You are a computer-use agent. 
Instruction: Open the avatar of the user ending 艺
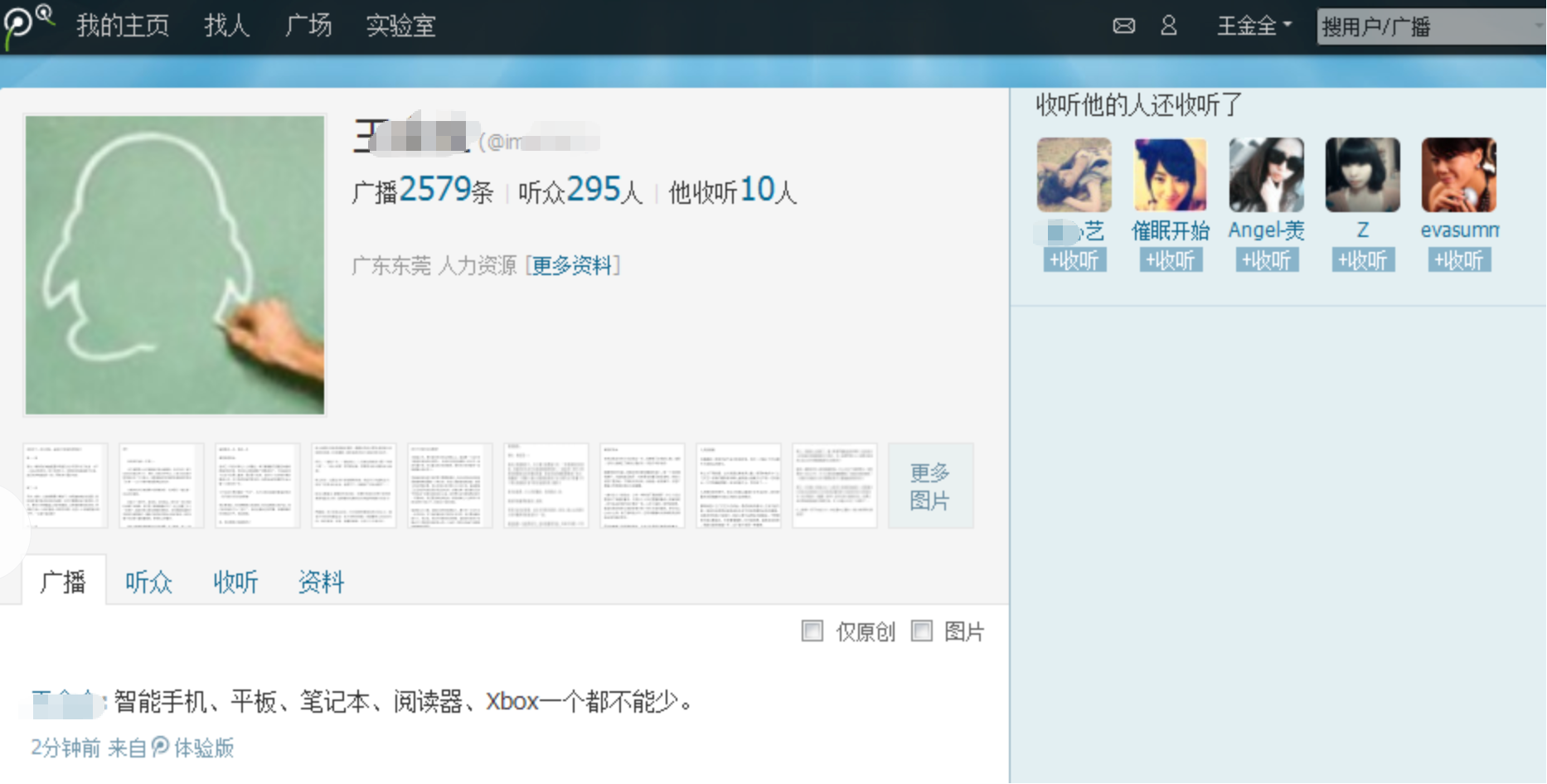click(1074, 175)
